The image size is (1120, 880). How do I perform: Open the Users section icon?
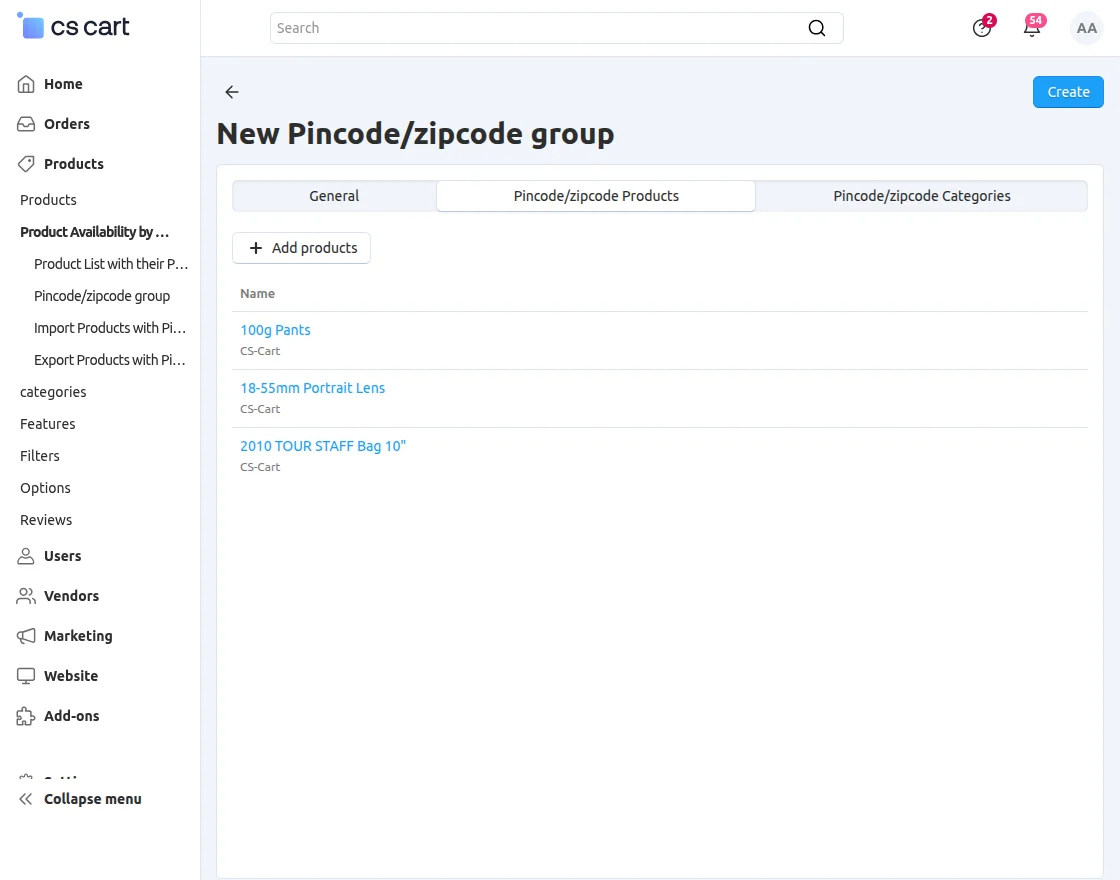click(x=25, y=556)
